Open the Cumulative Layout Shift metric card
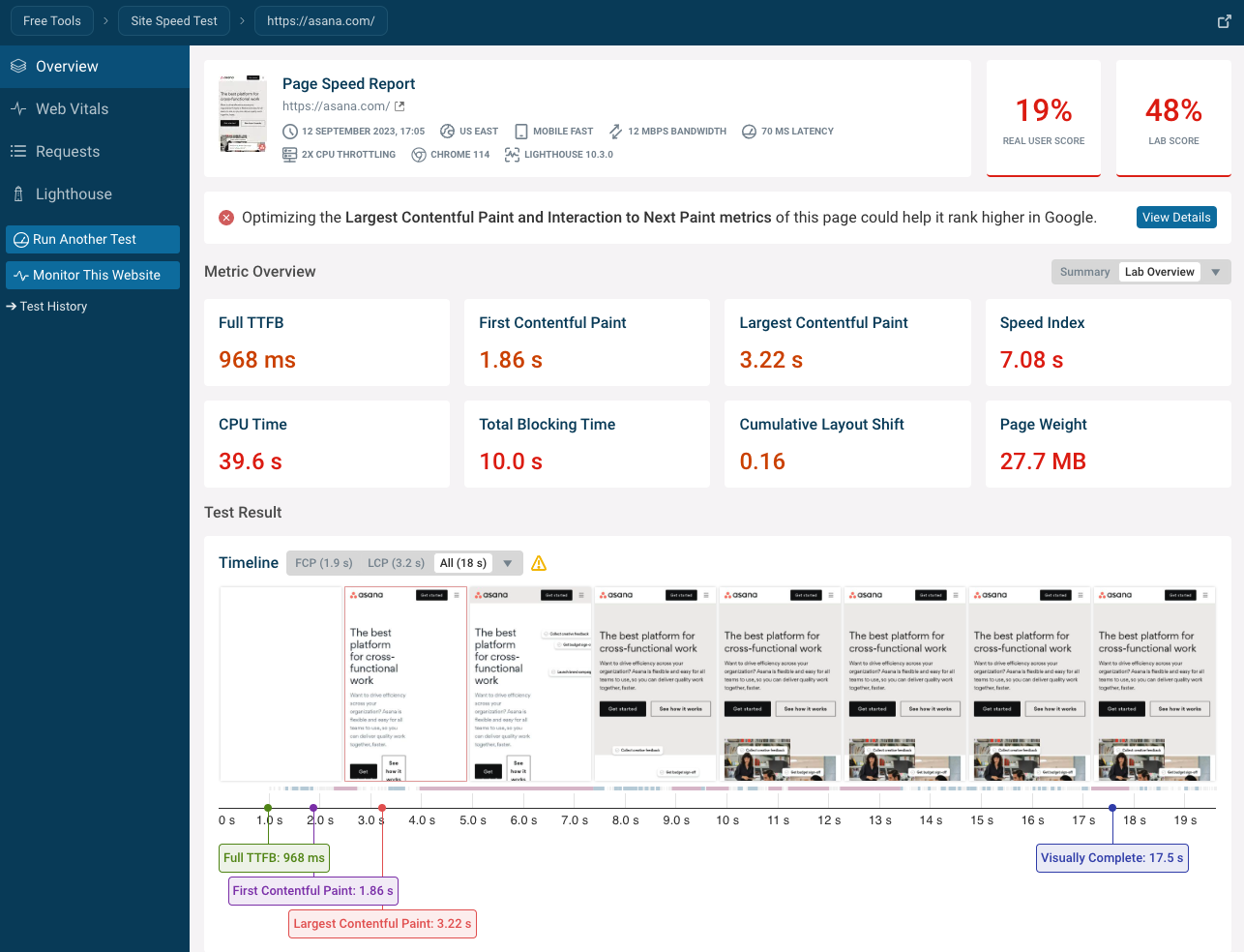 (x=848, y=444)
